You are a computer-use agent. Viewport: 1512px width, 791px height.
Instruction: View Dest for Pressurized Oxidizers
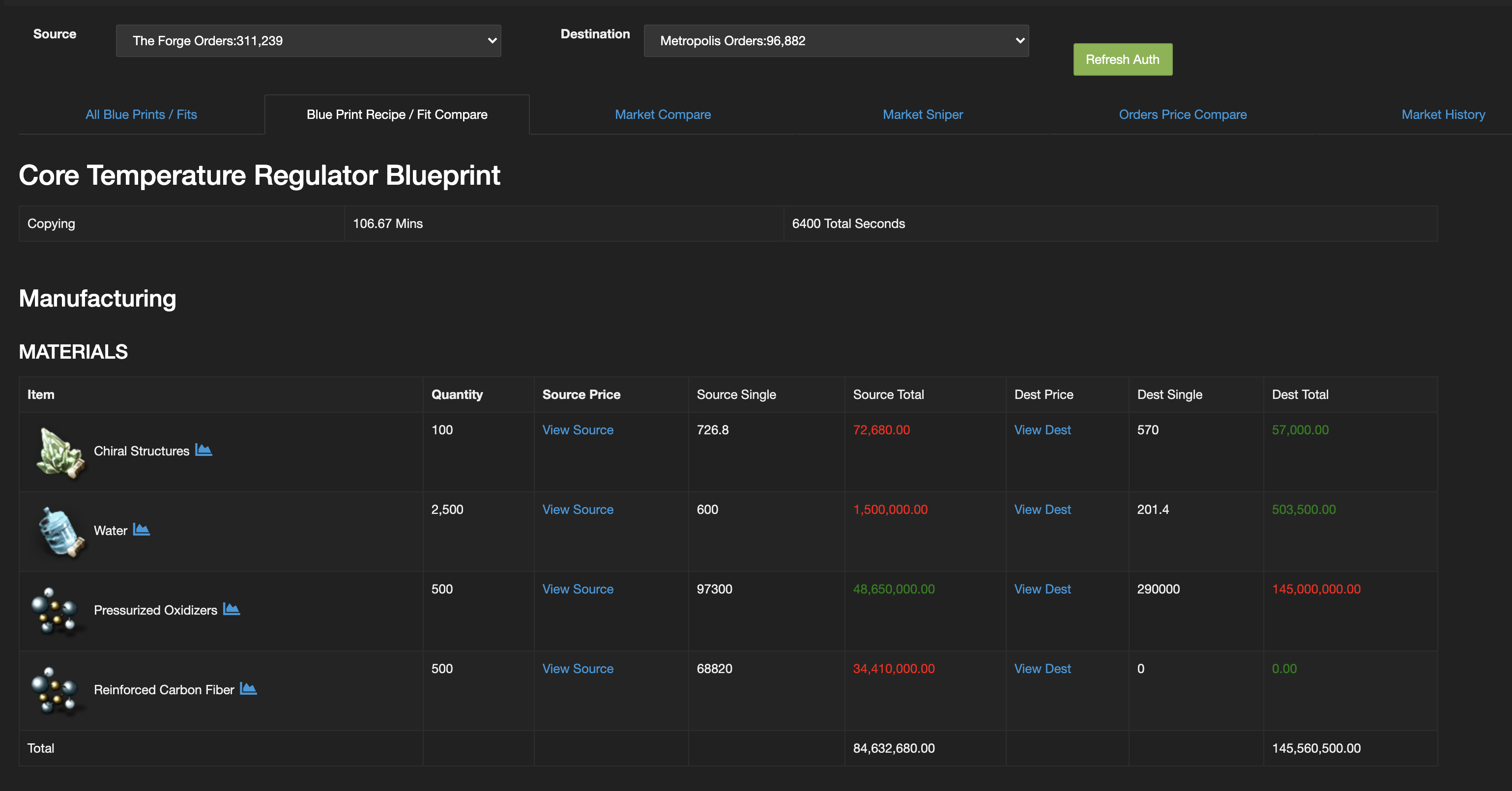(1043, 589)
